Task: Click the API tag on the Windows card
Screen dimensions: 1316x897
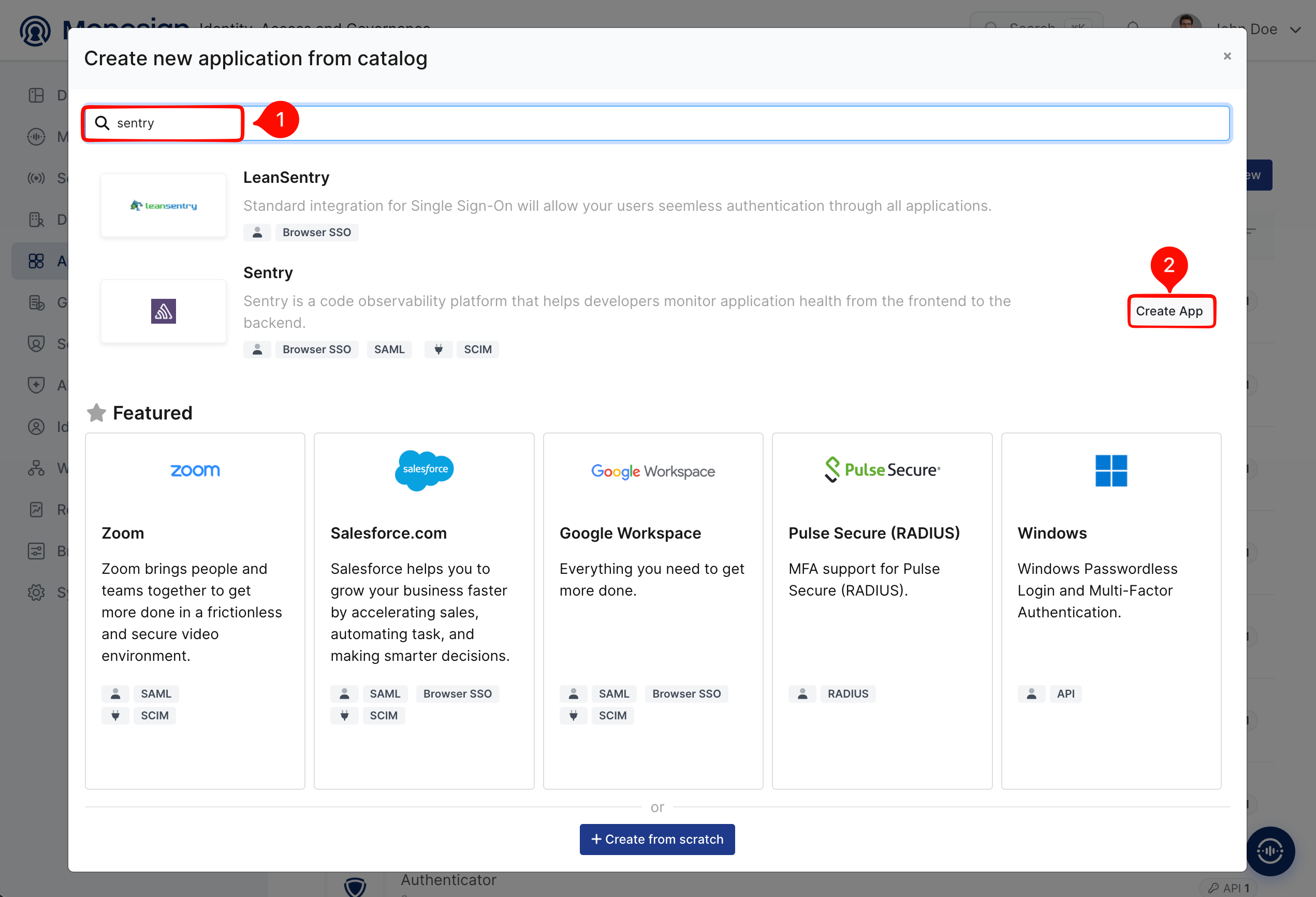Action: 1066,693
